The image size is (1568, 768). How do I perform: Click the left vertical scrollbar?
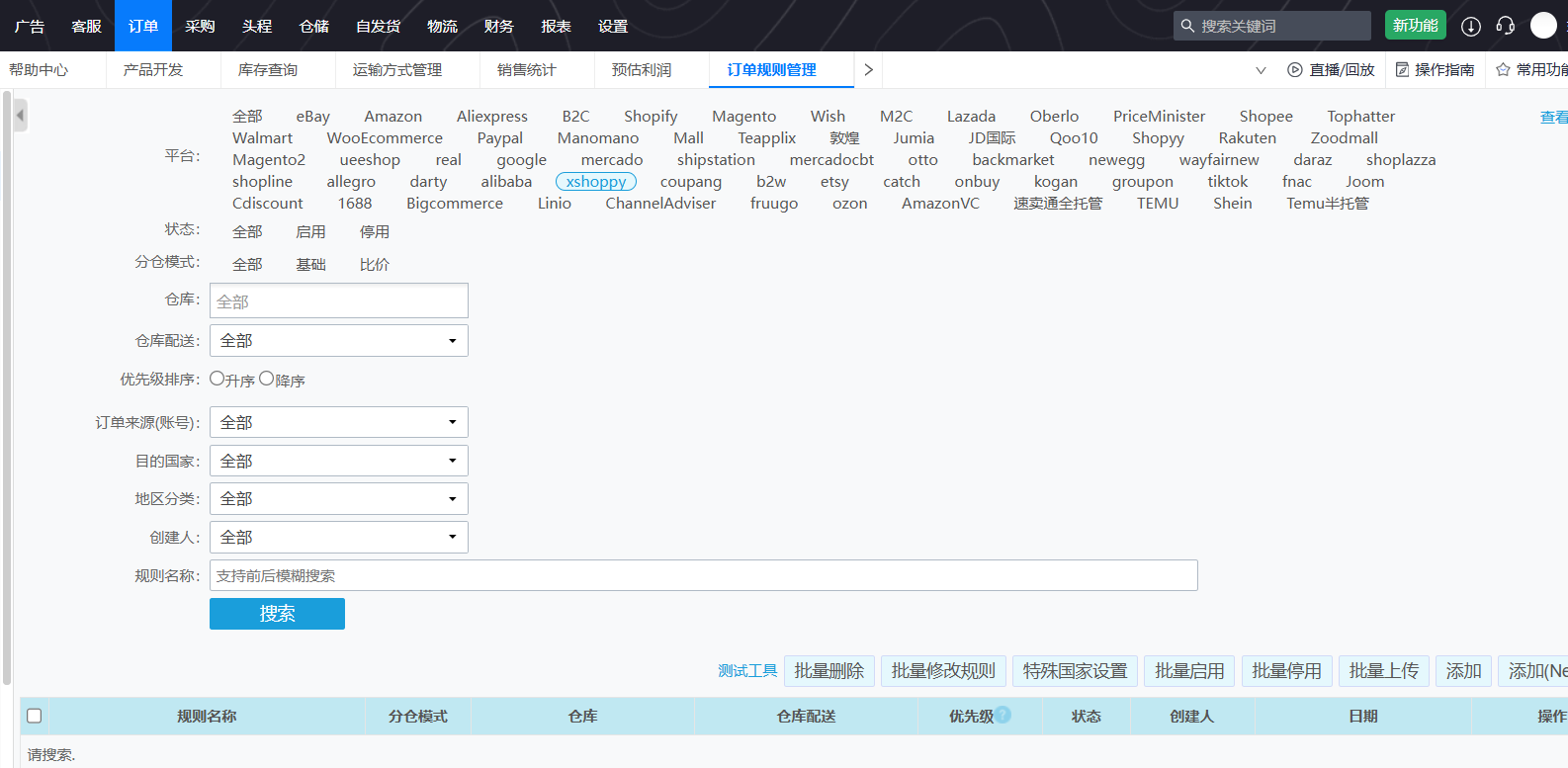tap(7, 387)
